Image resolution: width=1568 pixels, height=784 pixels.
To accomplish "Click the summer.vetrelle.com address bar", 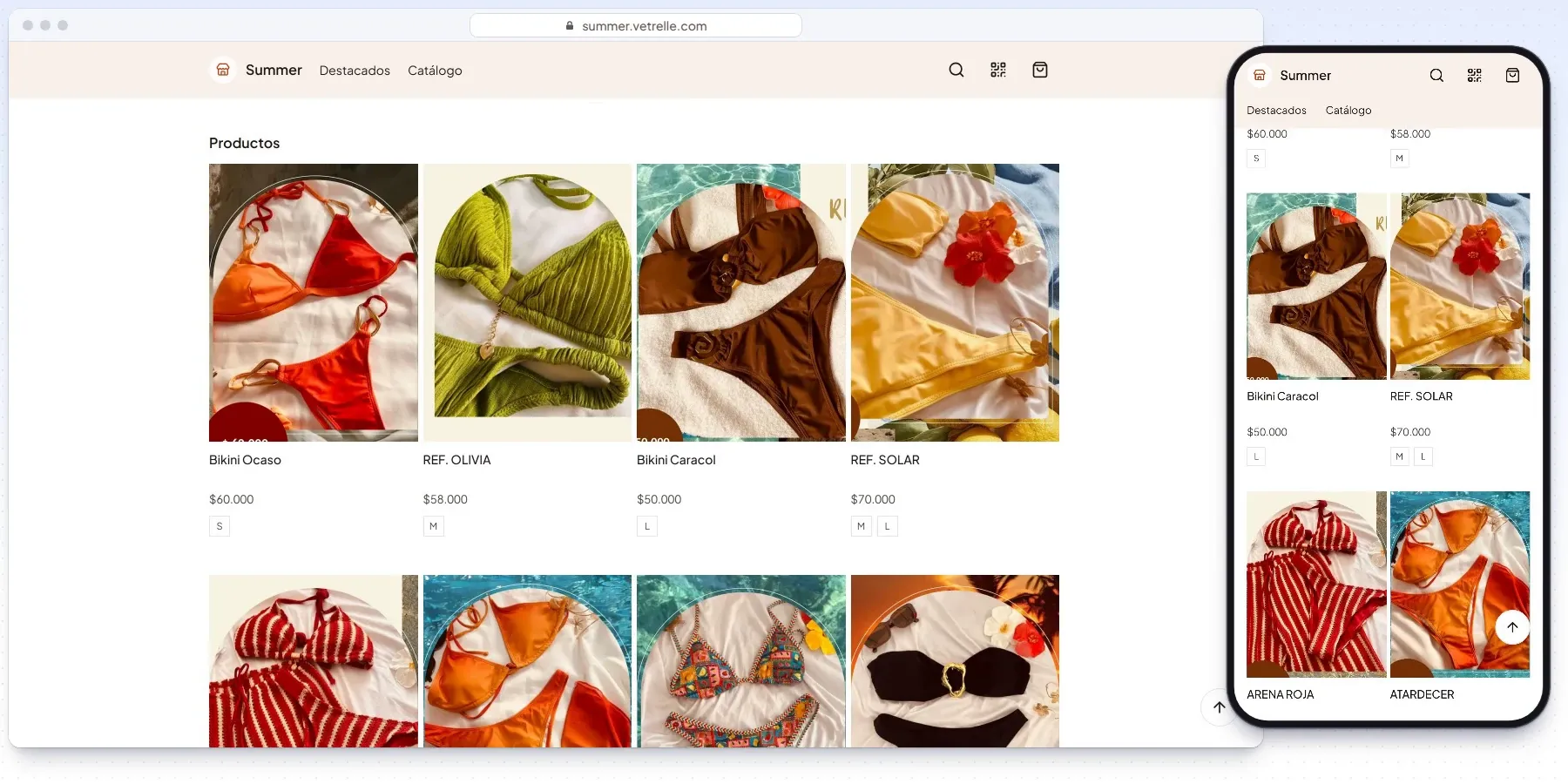I will pyautogui.click(x=636, y=26).
